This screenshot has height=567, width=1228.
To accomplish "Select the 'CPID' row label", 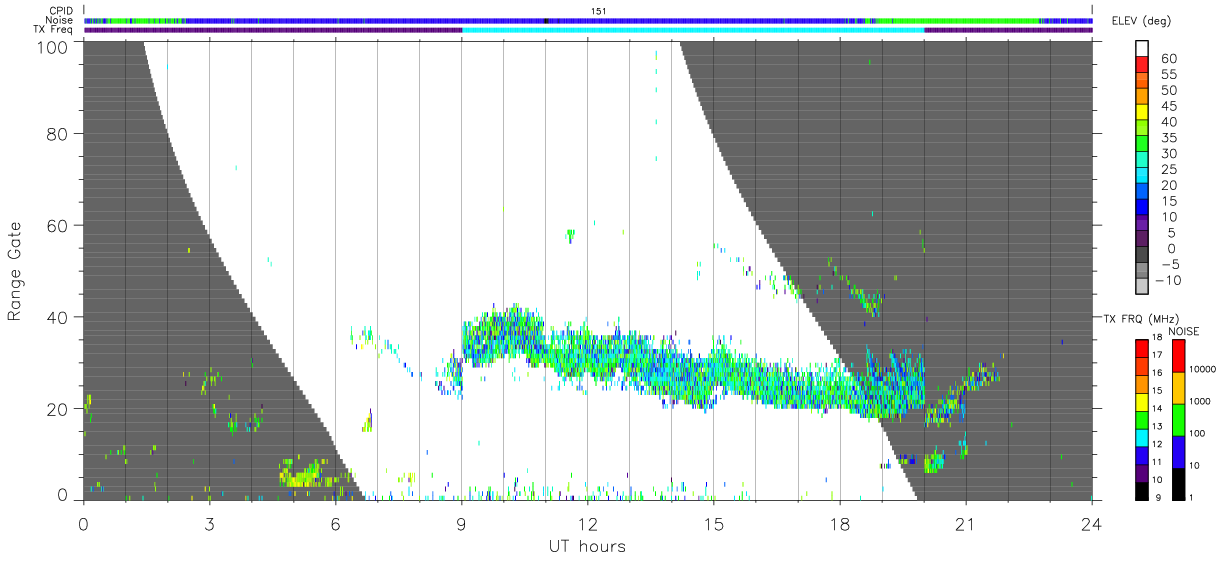I will tap(60, 11).
